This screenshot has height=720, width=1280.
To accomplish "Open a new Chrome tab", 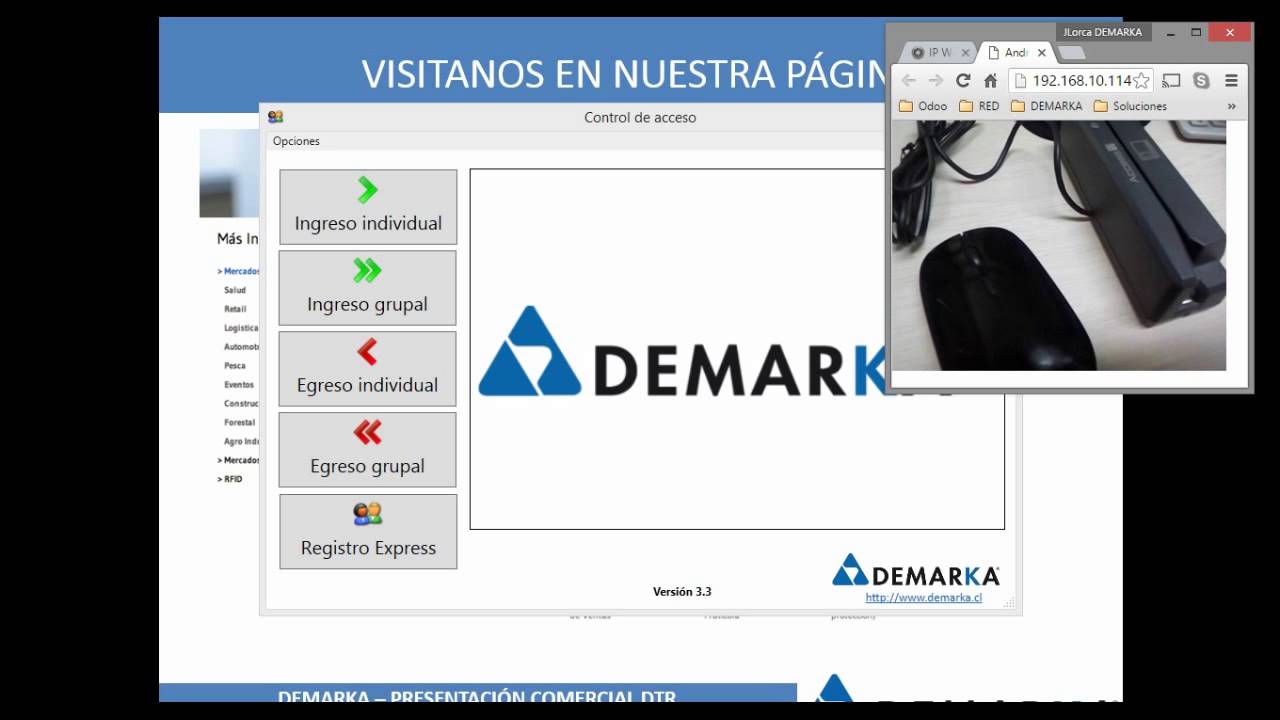I will [x=1071, y=53].
